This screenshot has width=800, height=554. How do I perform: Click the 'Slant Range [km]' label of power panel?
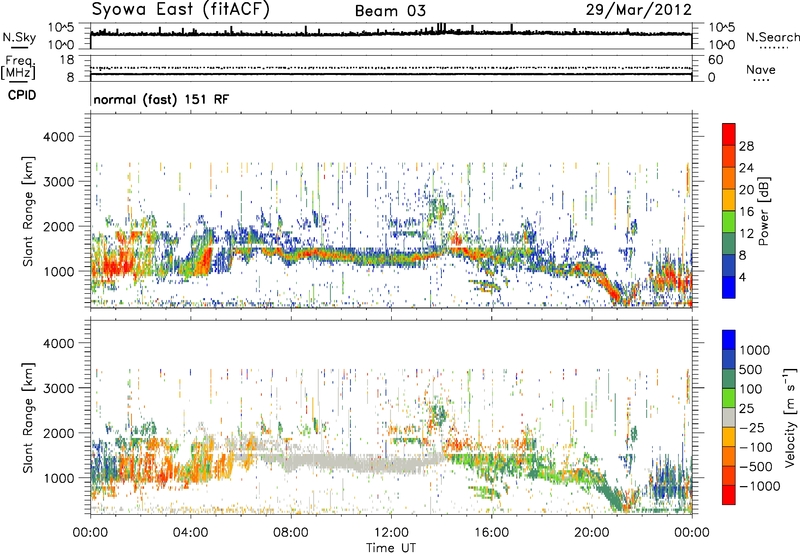(x=28, y=211)
